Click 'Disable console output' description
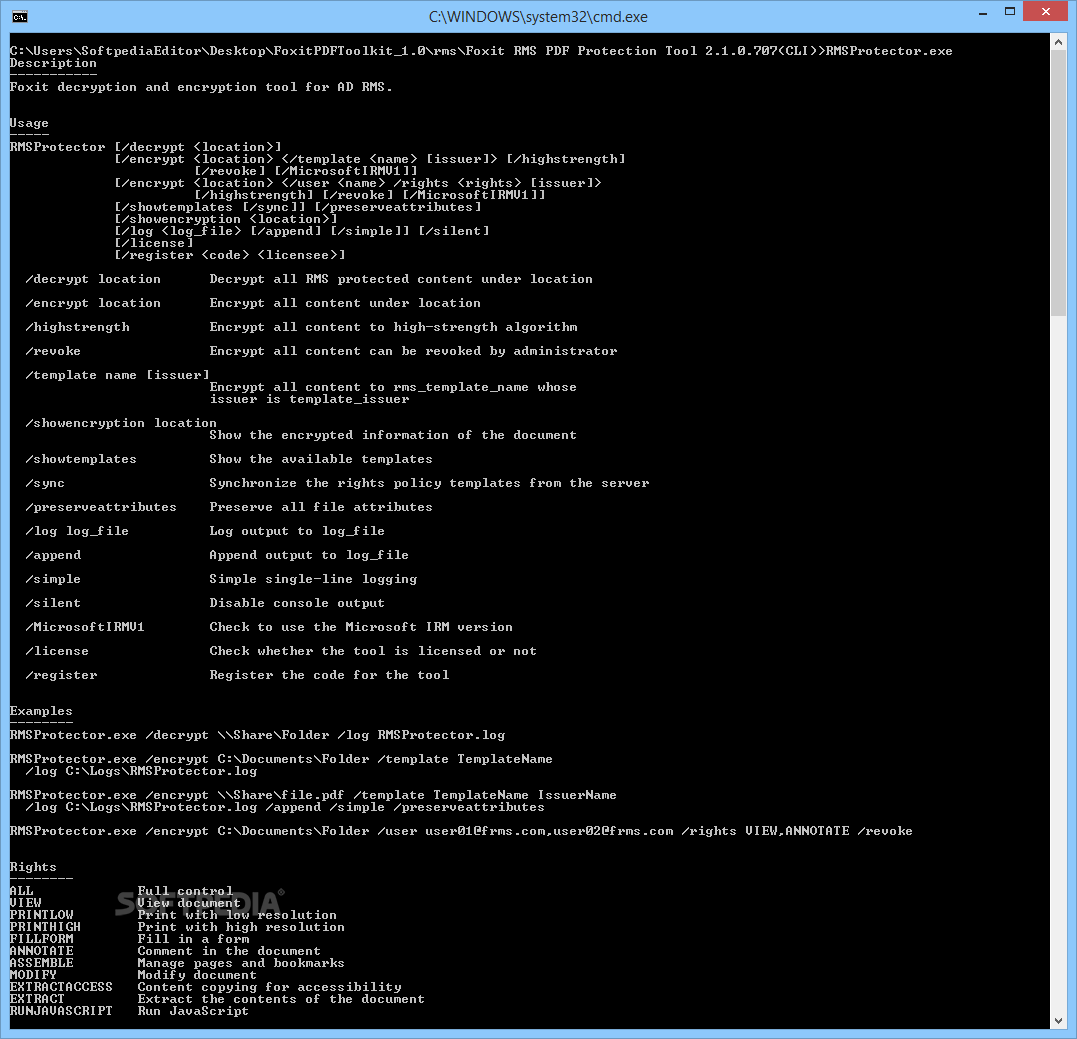The height and width of the screenshot is (1039, 1077). [297, 603]
